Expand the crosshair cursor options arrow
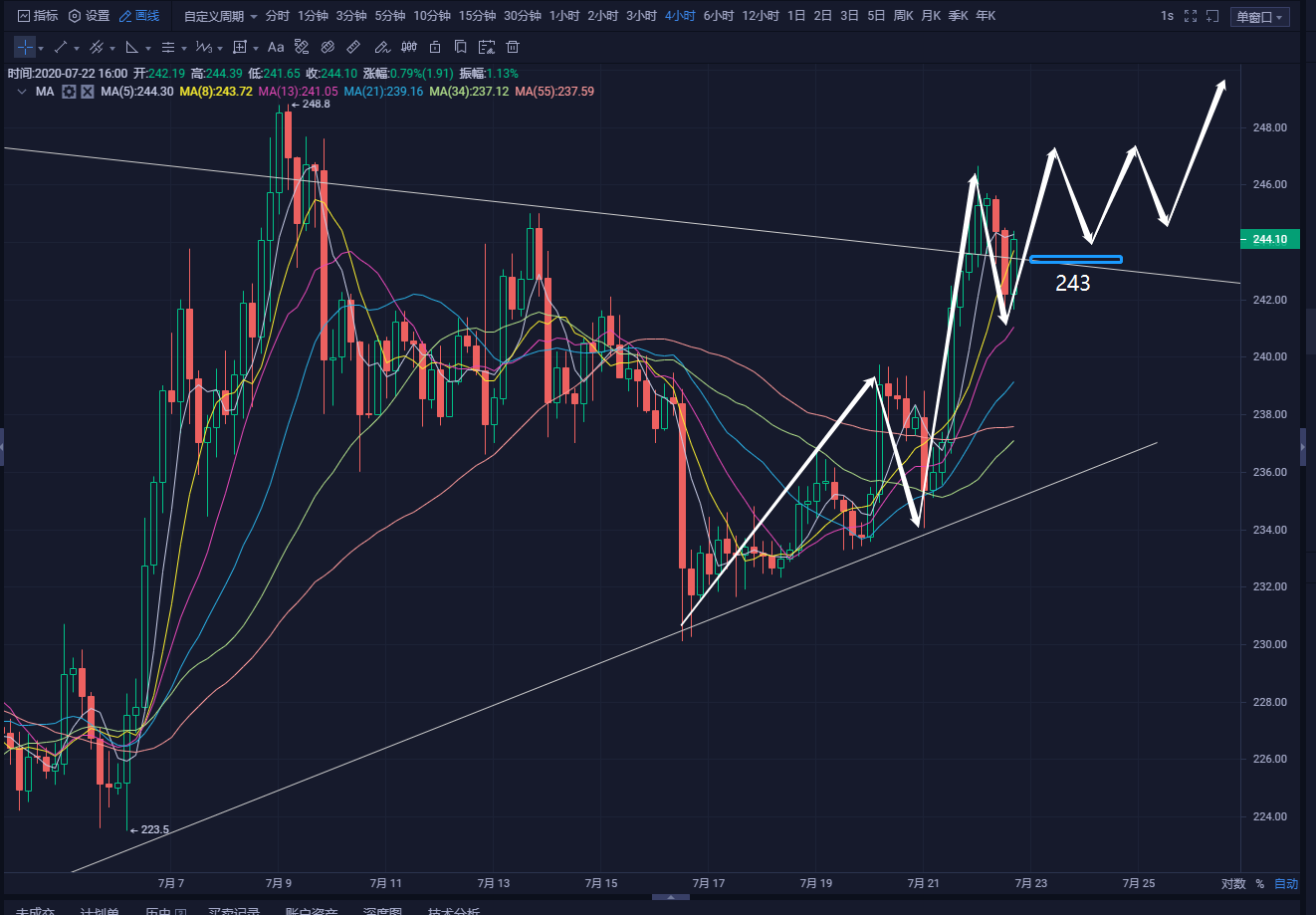 point(41,48)
